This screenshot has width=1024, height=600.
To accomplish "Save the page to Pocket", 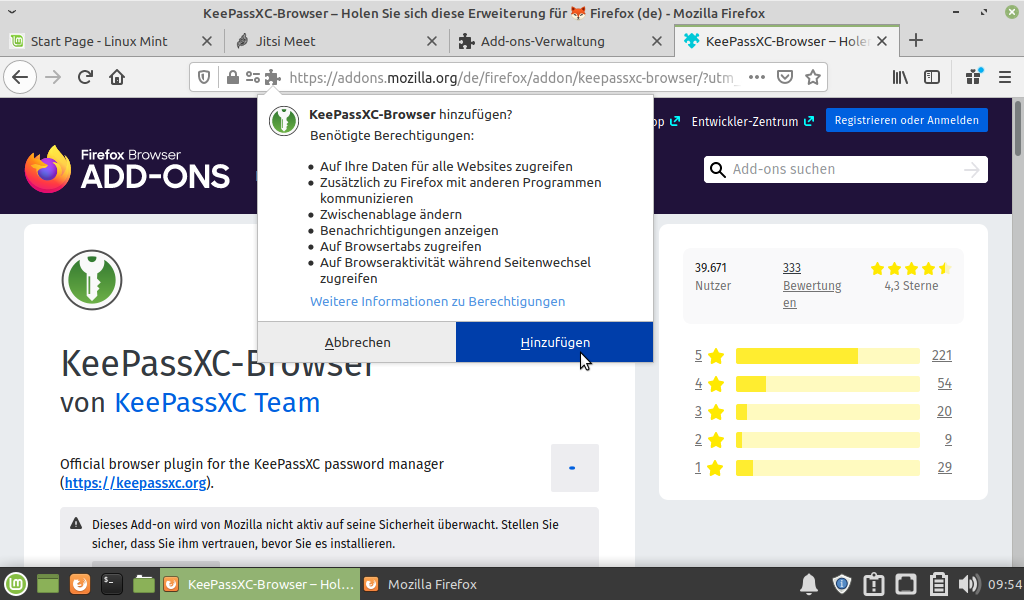I will click(x=785, y=78).
